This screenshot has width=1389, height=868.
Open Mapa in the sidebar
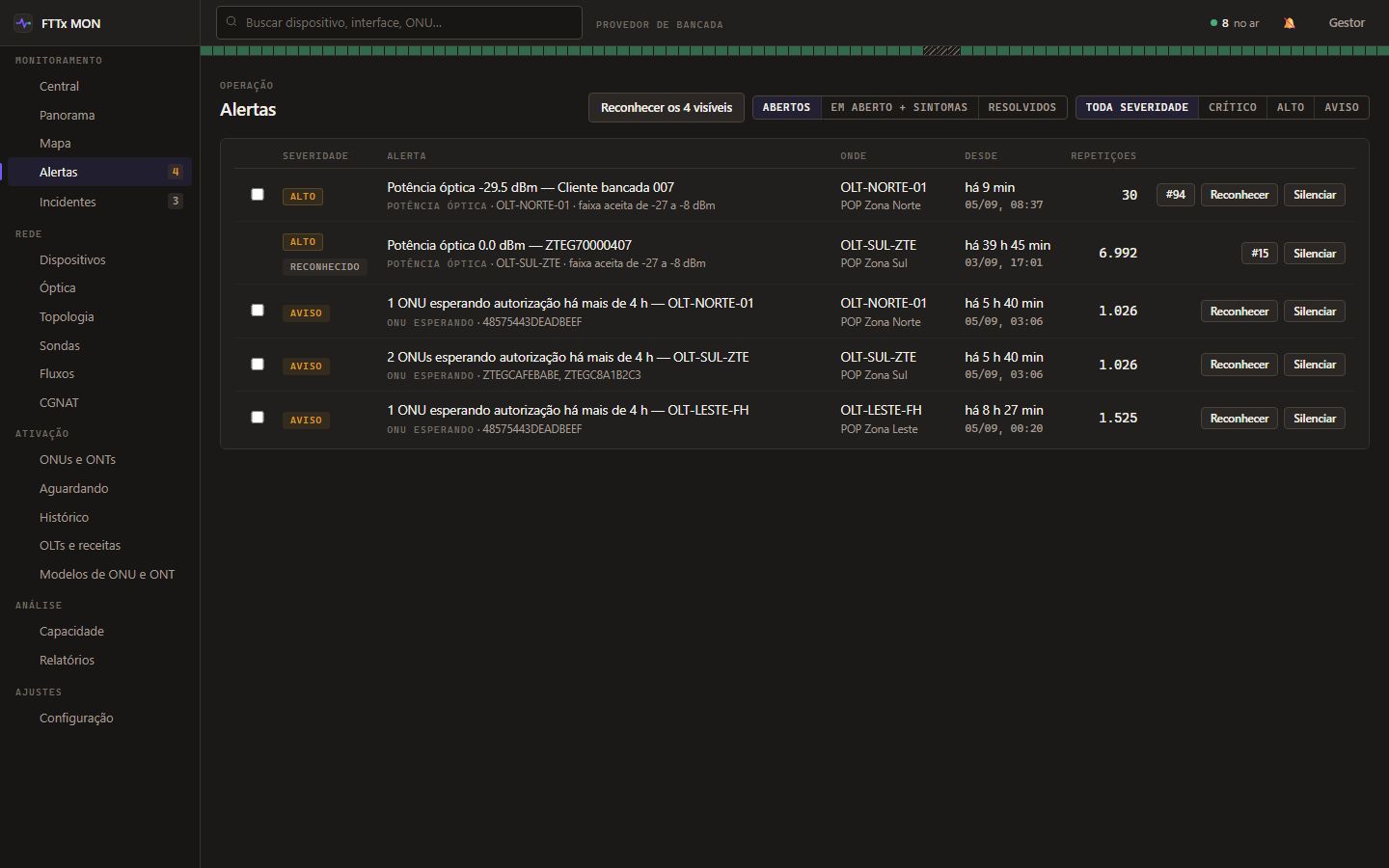click(x=99, y=144)
